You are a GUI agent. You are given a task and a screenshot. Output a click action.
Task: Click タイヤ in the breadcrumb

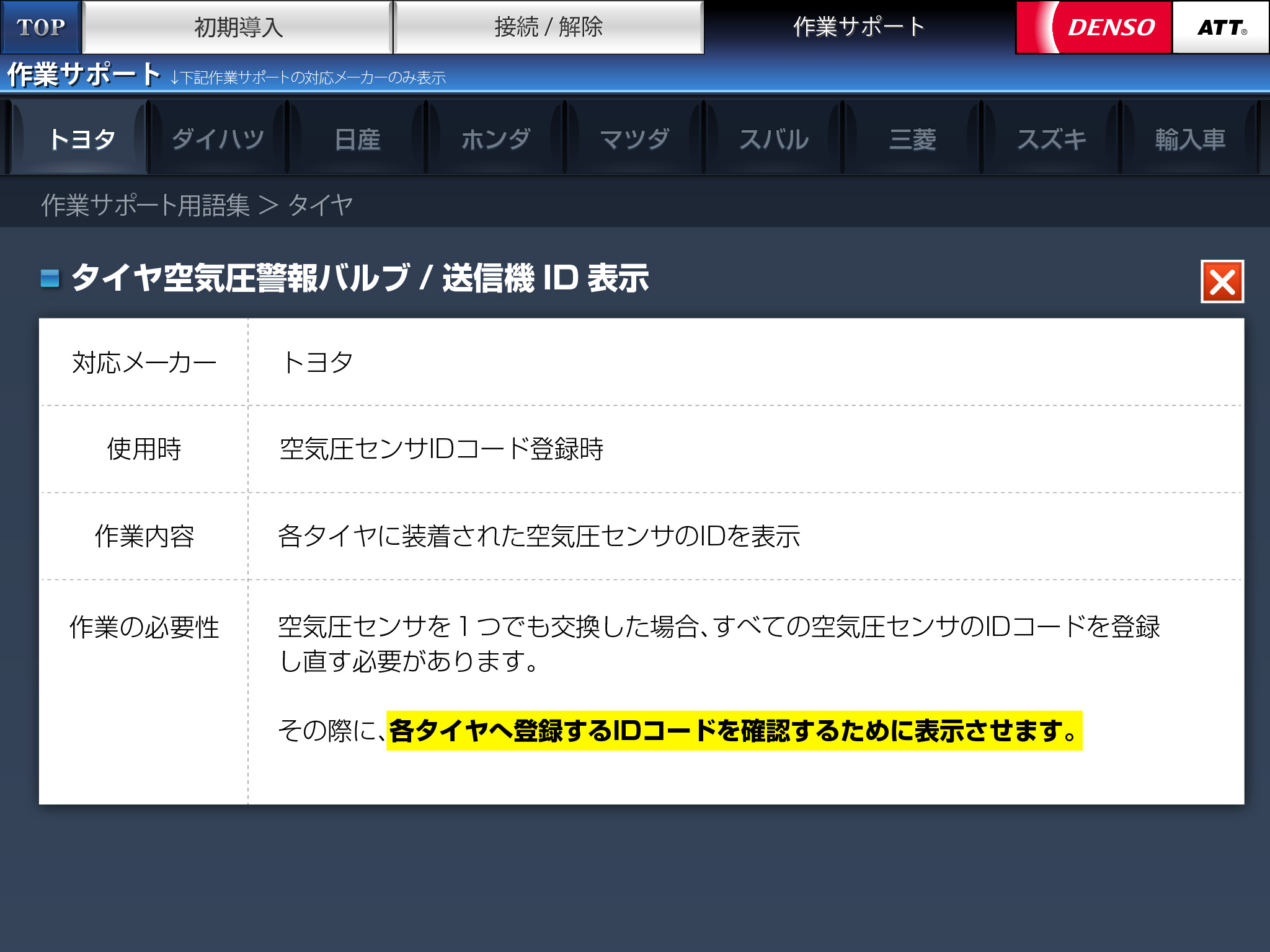pos(321,205)
